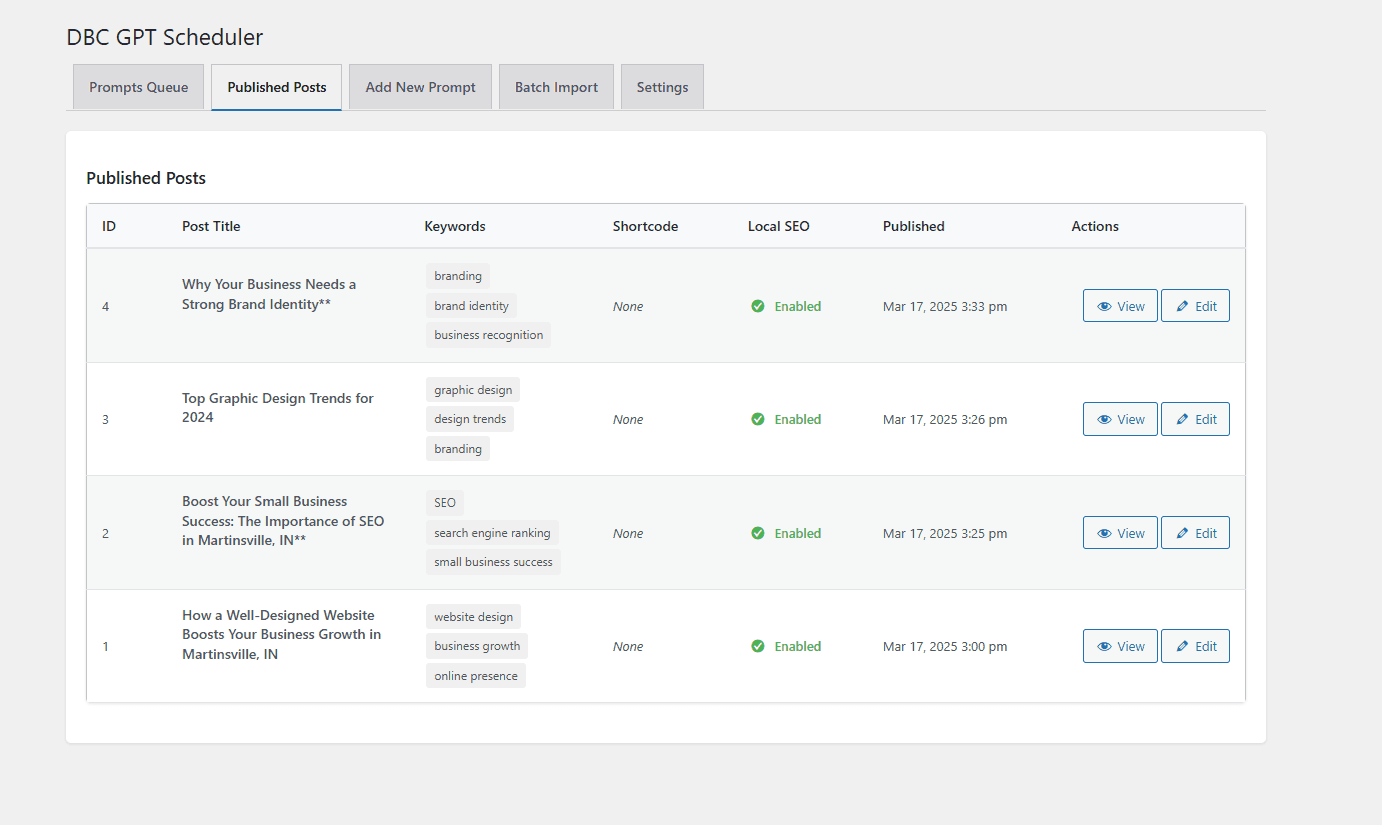
Task: Click green Enabled checkmark for Brand Identity post
Action: (758, 306)
